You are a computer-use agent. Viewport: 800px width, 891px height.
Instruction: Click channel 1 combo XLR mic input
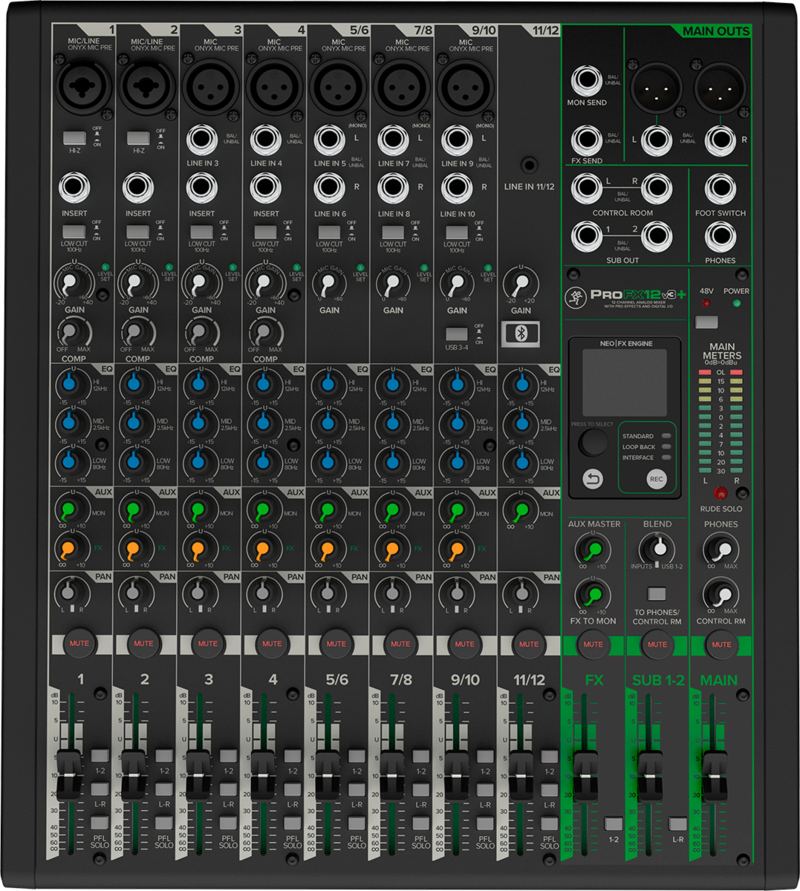tap(74, 90)
